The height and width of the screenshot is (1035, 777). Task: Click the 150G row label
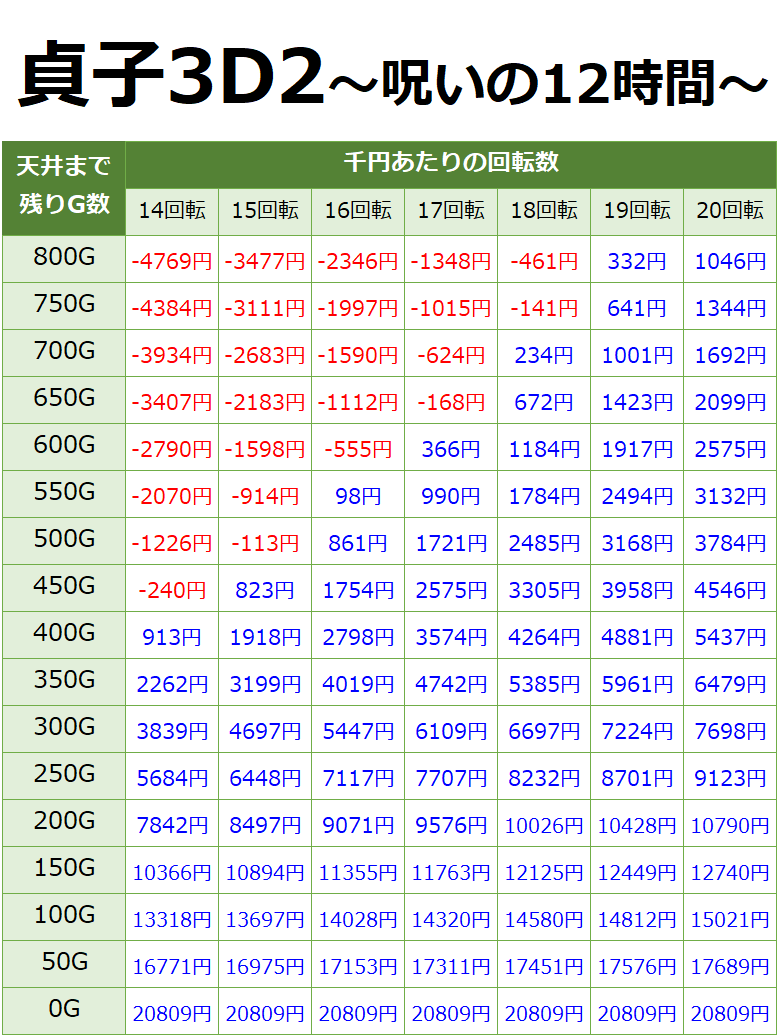pyautogui.click(x=63, y=871)
